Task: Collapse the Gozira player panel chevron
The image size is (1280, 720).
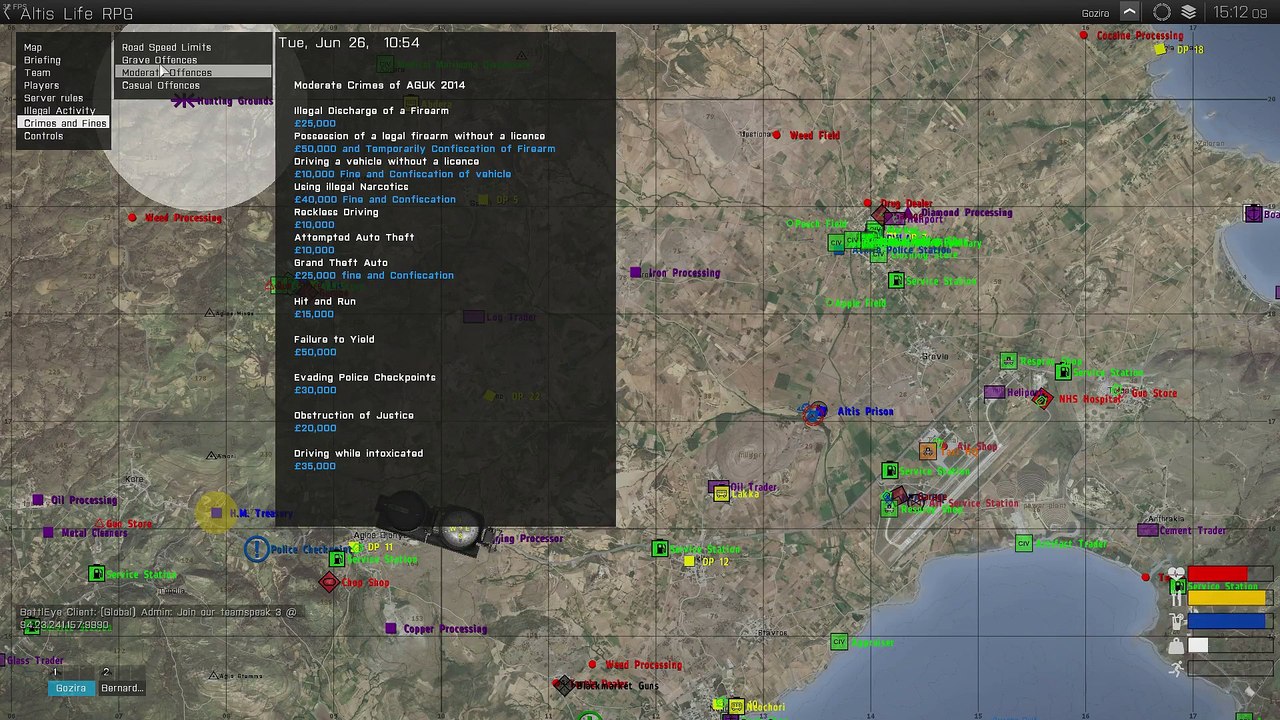Action: tap(1129, 12)
